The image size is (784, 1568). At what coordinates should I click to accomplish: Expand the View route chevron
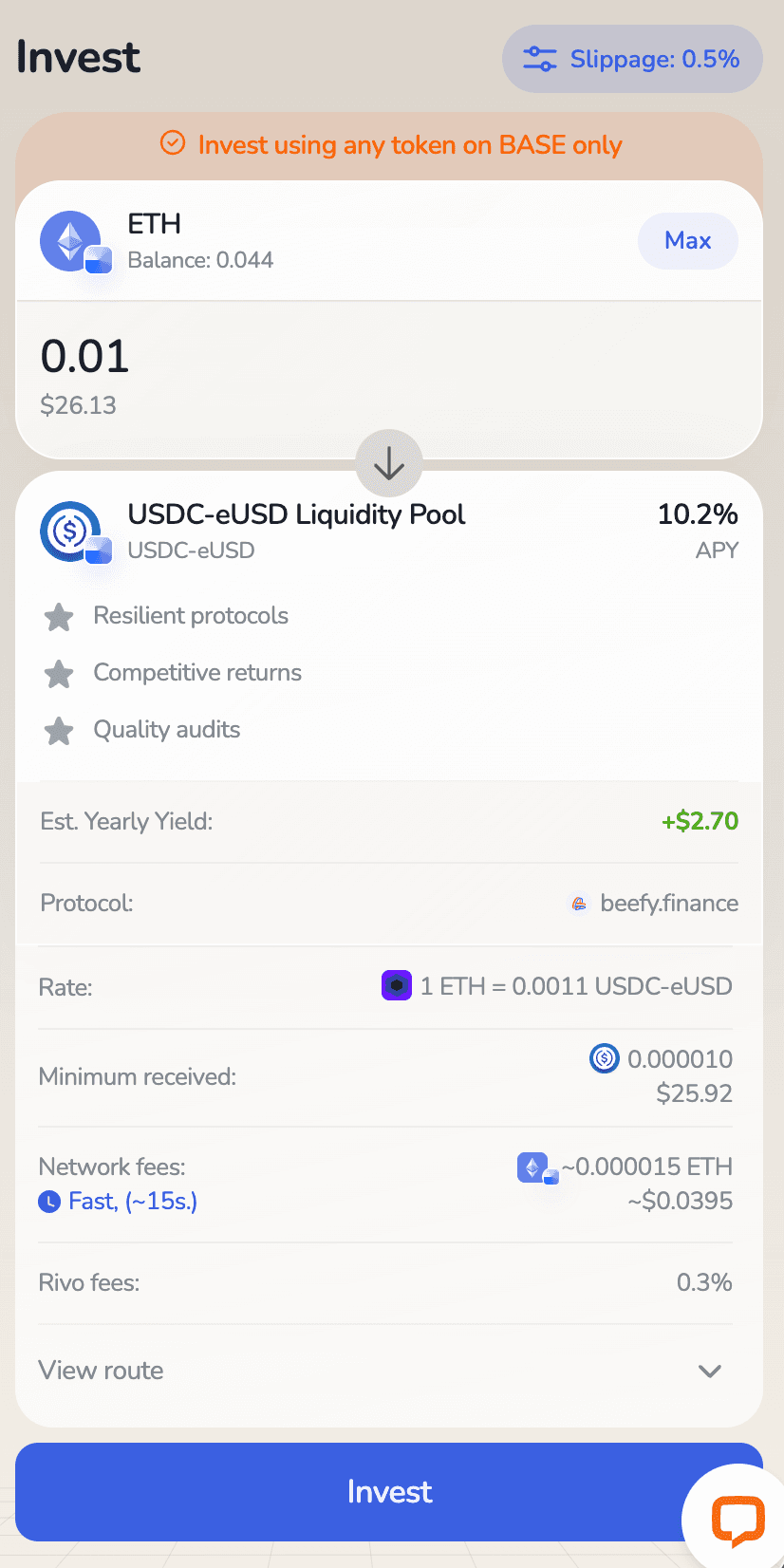(710, 1371)
